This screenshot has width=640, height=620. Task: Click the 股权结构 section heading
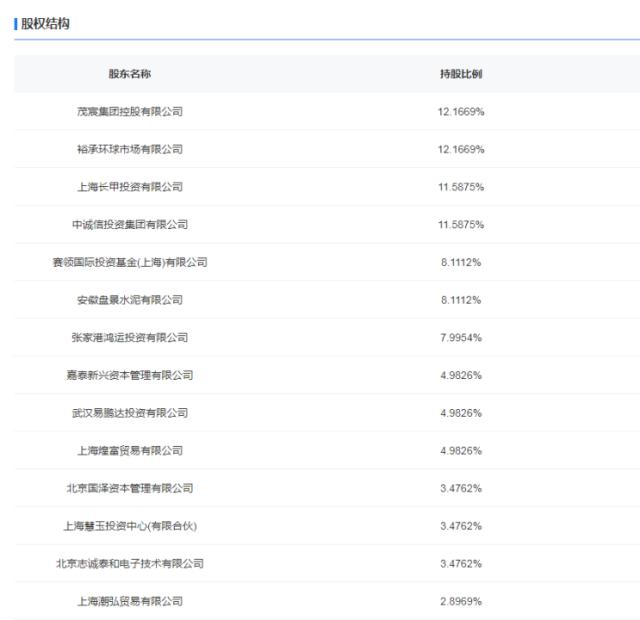tap(46, 23)
